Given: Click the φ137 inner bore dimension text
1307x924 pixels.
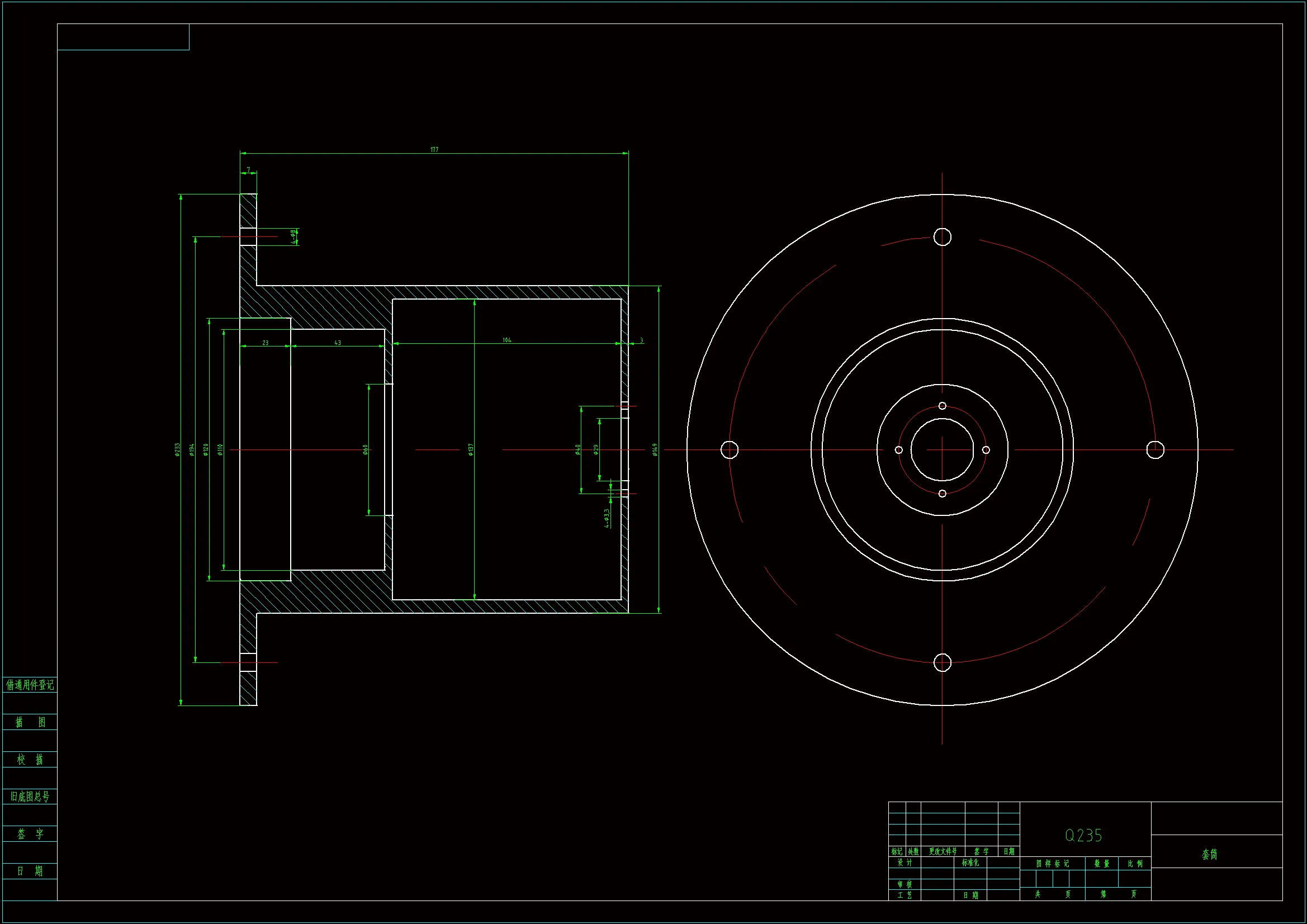Looking at the screenshot, I should (471, 450).
